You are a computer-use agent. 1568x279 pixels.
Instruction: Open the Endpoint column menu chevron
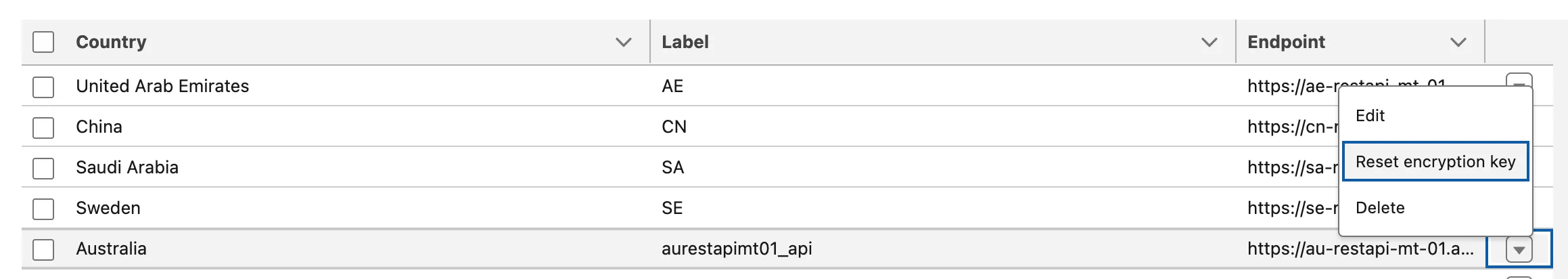(1458, 42)
